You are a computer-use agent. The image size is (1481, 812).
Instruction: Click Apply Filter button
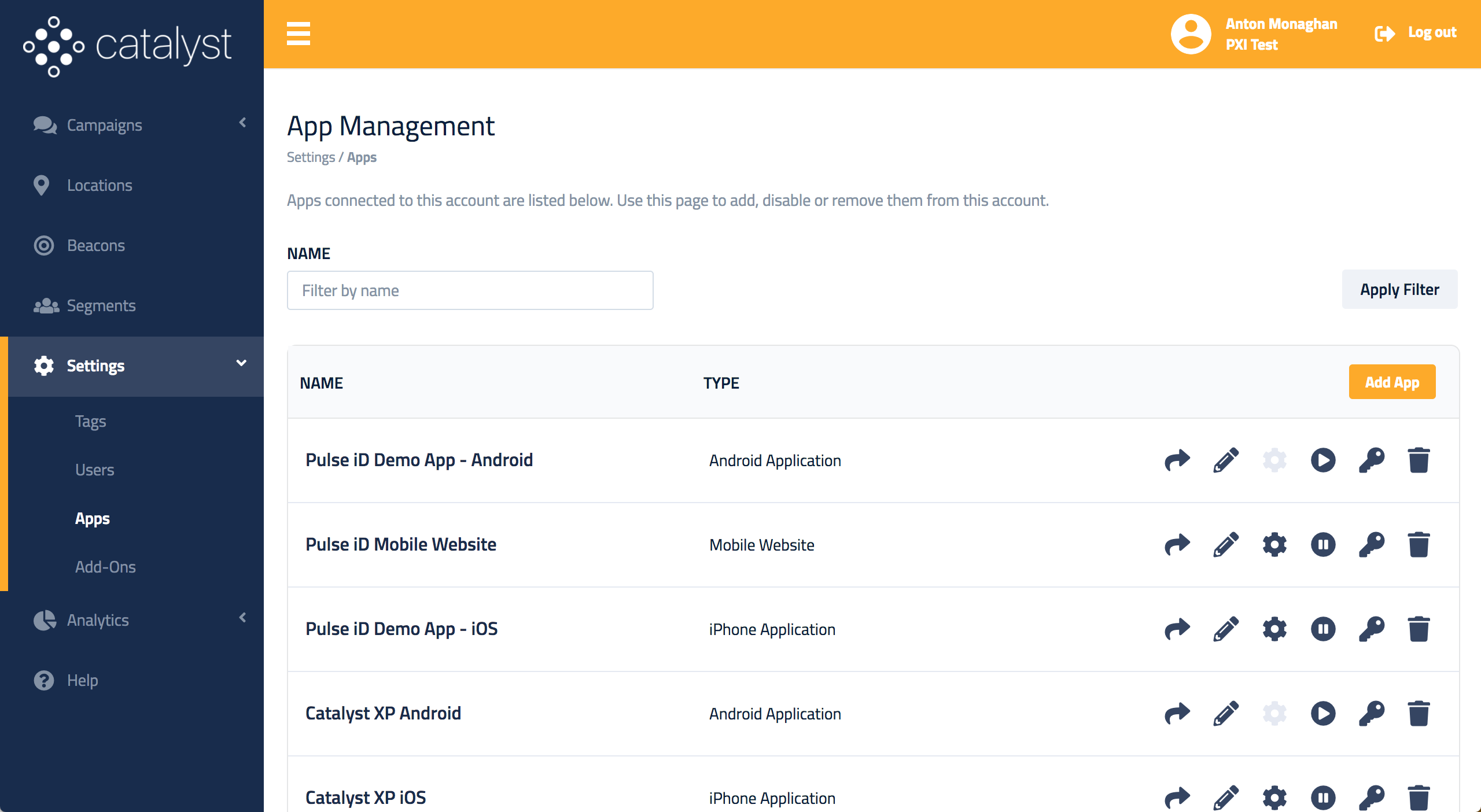click(x=1399, y=289)
